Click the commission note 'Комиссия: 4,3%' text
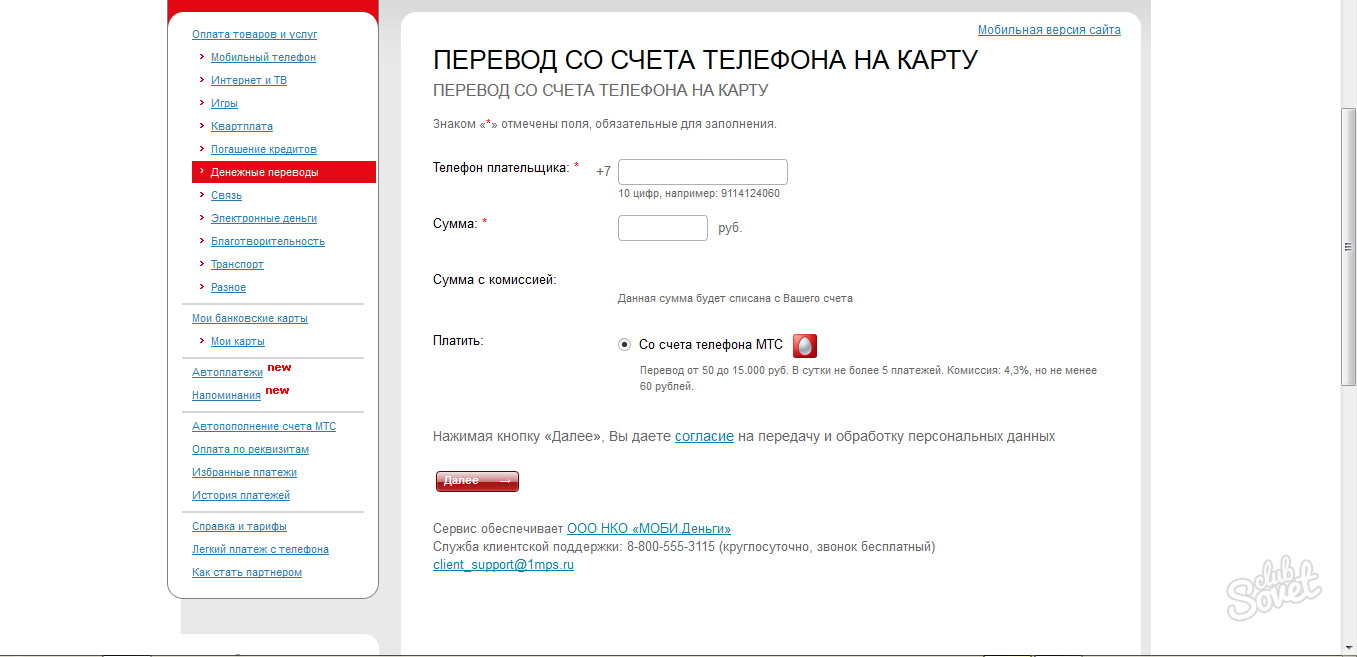Viewport: 1357px width, 657px height. click(986, 370)
